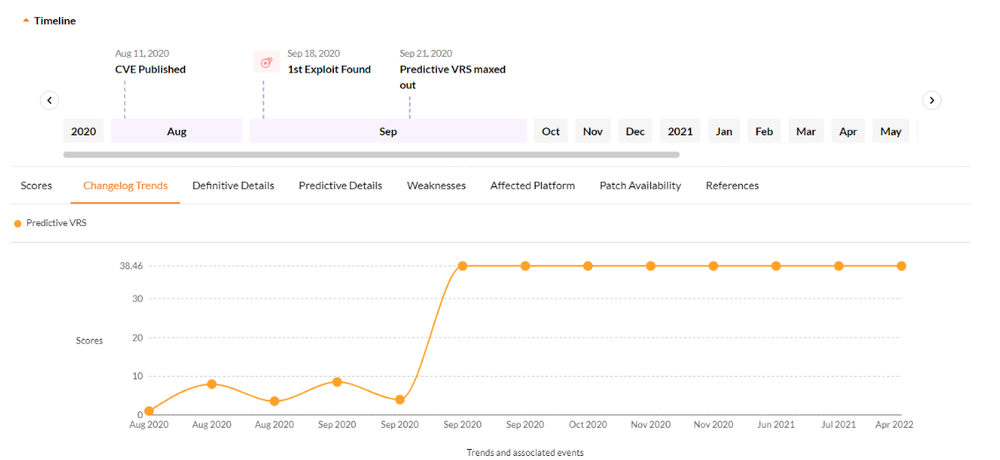Open the References tab
Screen dimensions: 1000x460
coord(732,186)
